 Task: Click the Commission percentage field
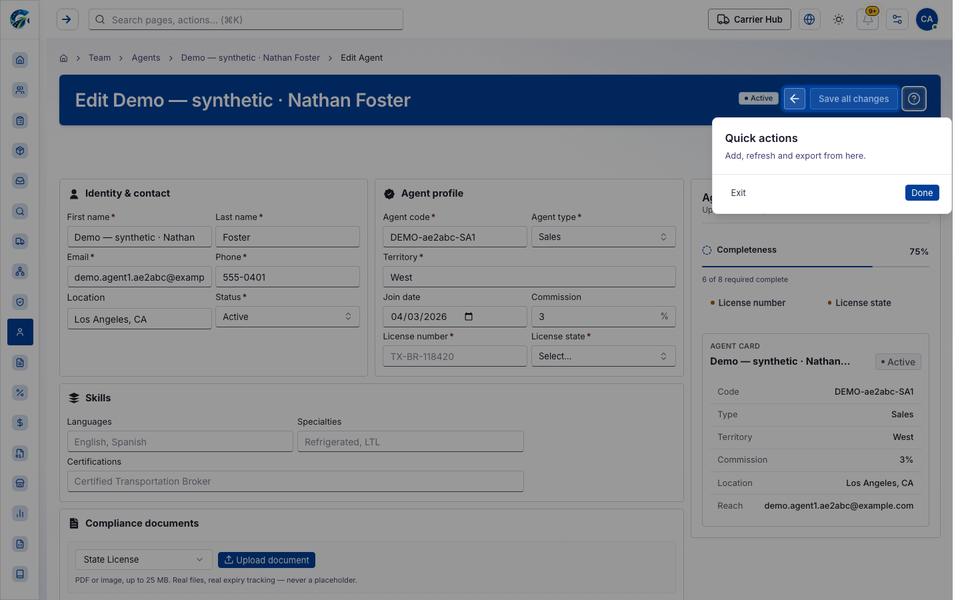[603, 317]
